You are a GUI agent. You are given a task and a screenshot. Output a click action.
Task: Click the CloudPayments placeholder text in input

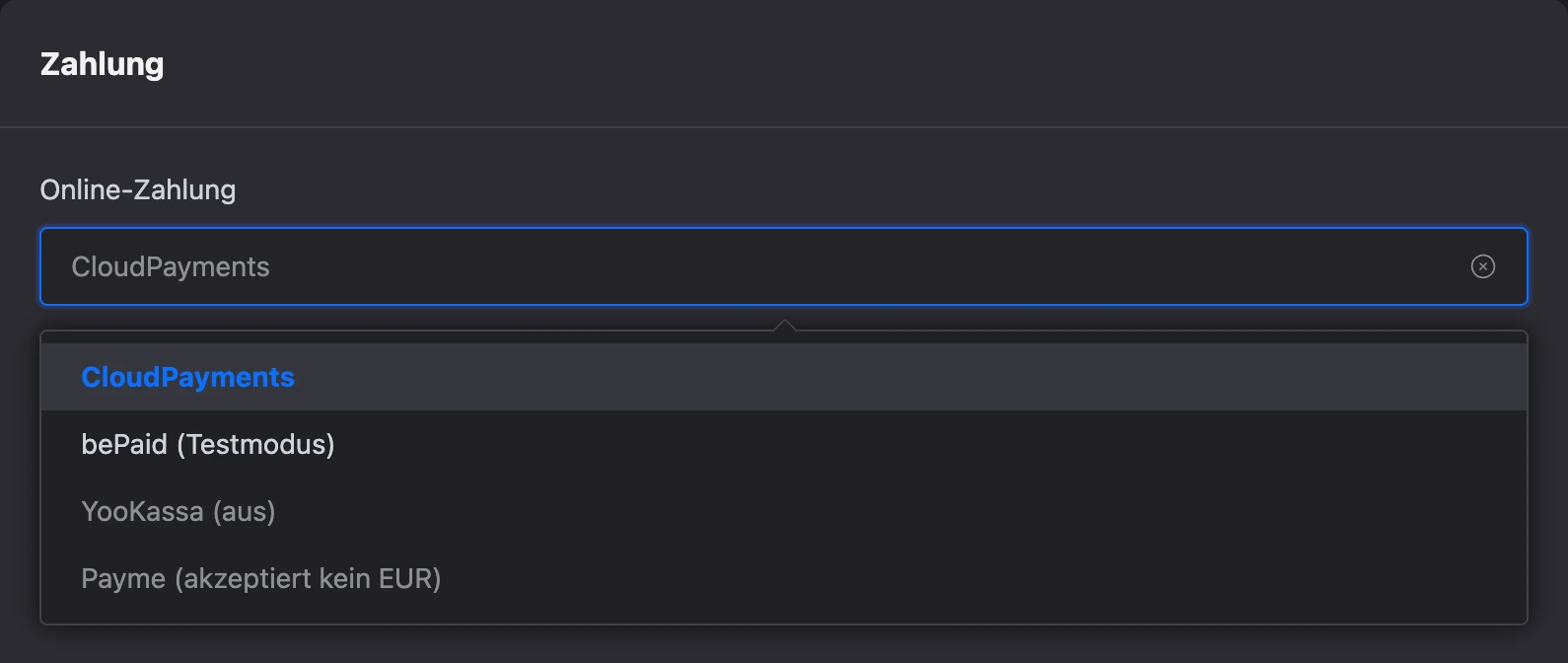tap(171, 266)
